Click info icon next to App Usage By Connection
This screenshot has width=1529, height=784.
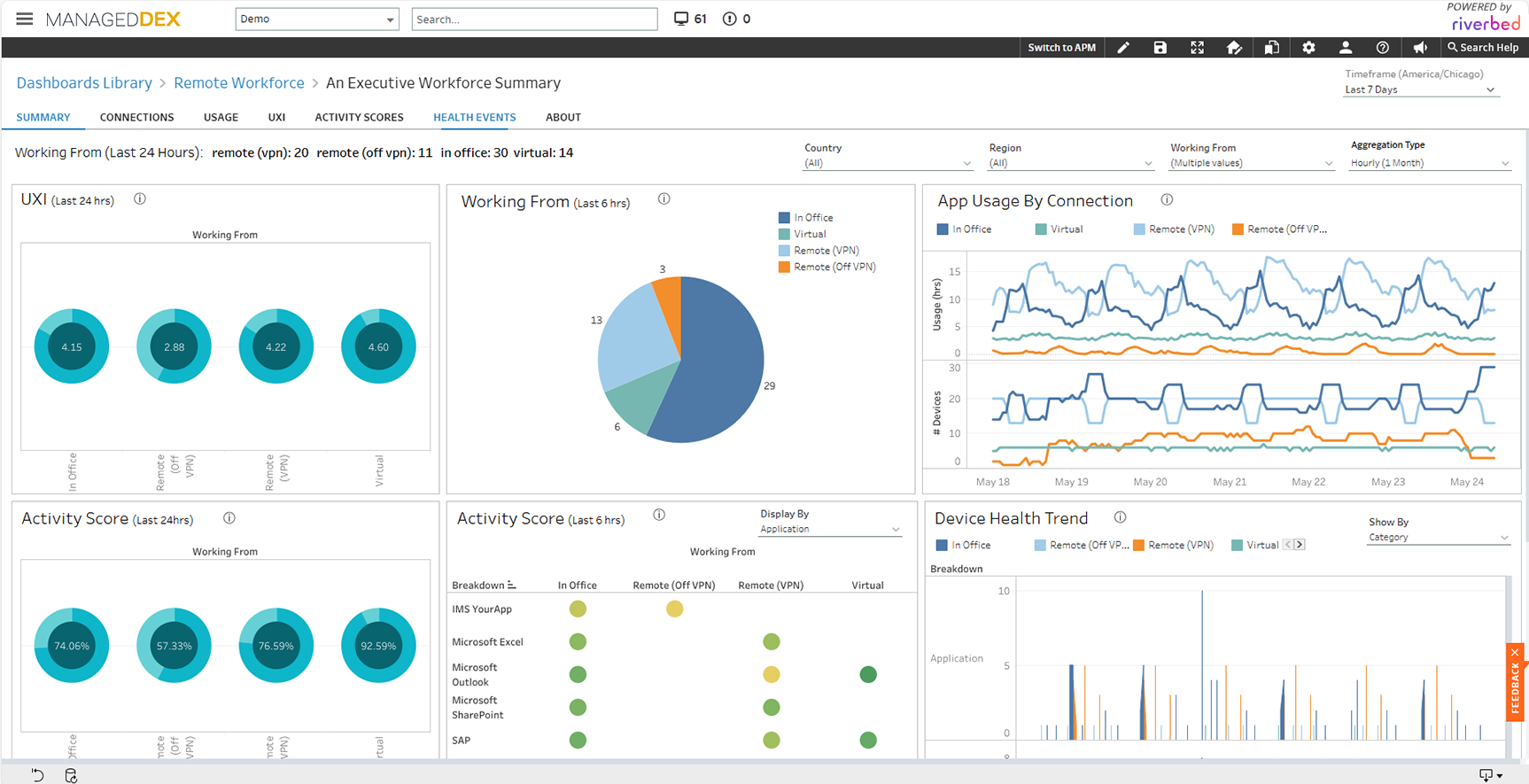click(x=1167, y=200)
